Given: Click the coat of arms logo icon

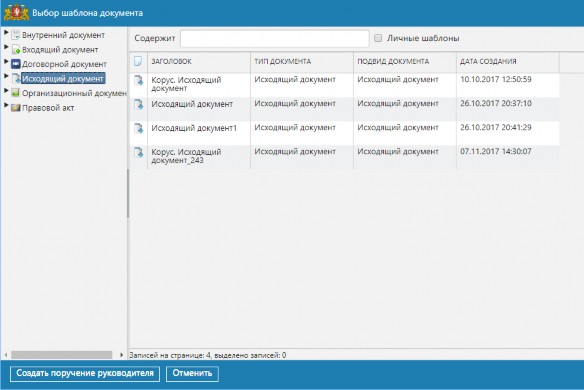Looking at the screenshot, I should (16, 12).
